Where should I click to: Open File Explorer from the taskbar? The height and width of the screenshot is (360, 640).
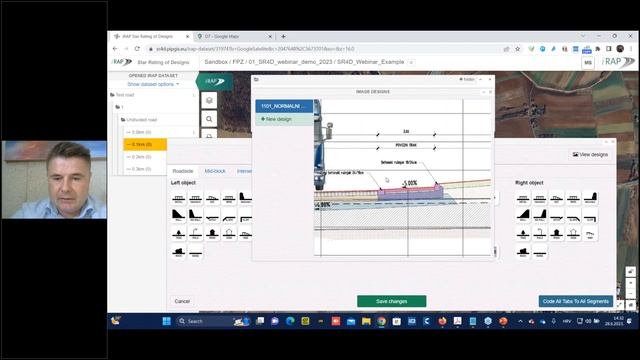point(366,321)
